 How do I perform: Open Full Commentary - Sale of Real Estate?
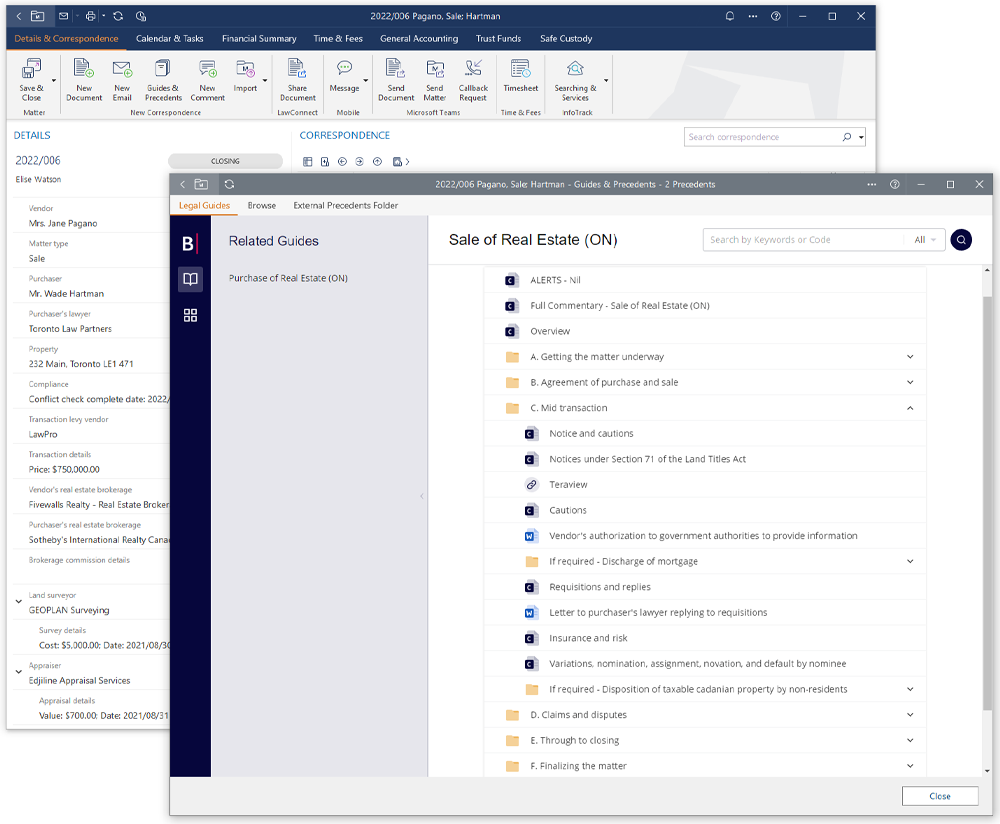click(x=619, y=305)
